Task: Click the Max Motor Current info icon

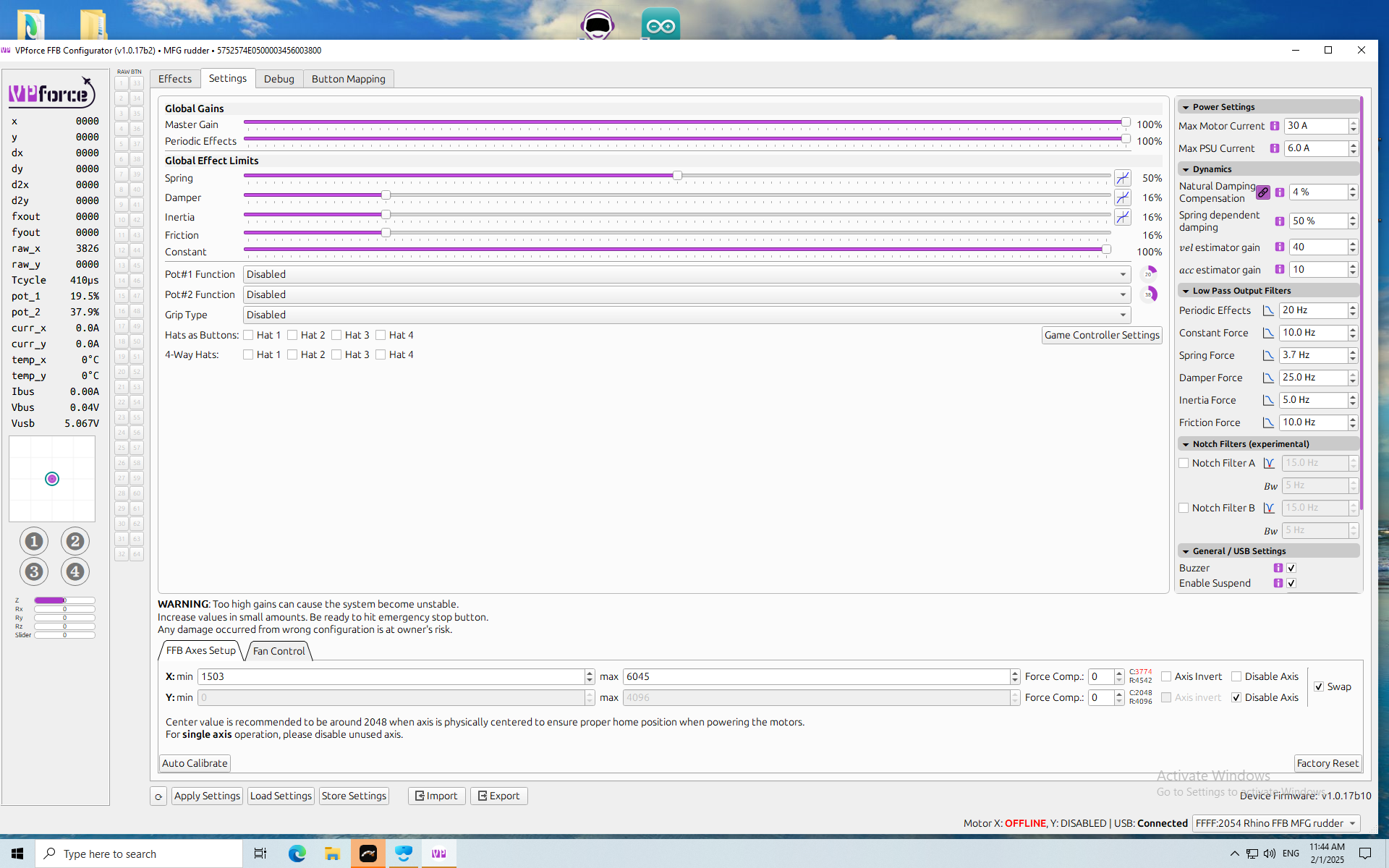Action: (x=1275, y=126)
